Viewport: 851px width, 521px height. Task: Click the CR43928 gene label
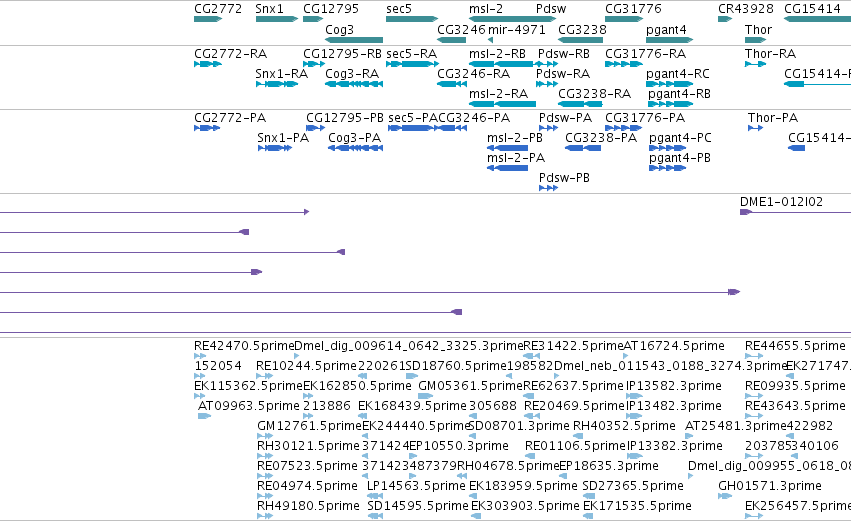point(746,9)
